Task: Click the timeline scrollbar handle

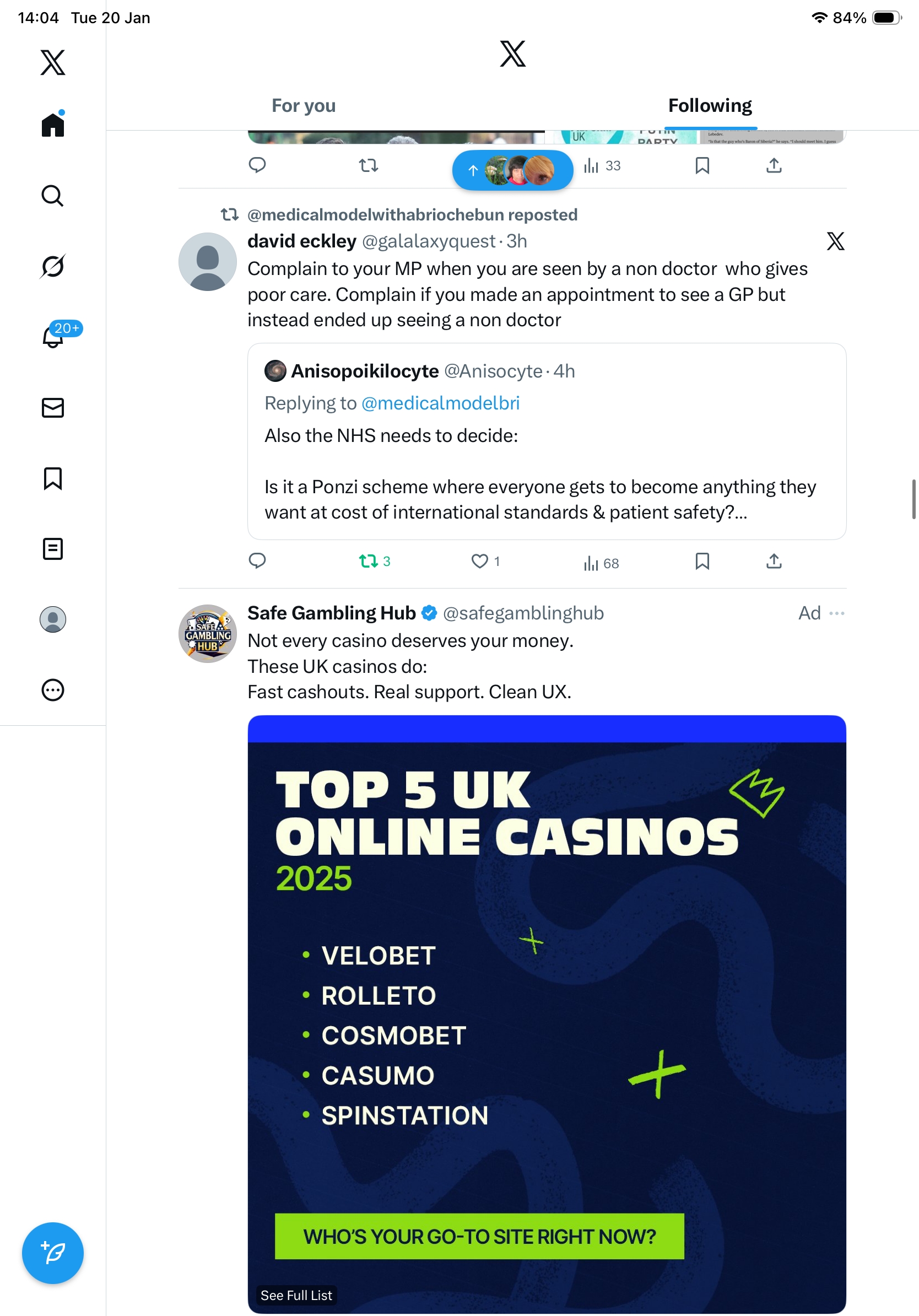Action: pyautogui.click(x=913, y=499)
